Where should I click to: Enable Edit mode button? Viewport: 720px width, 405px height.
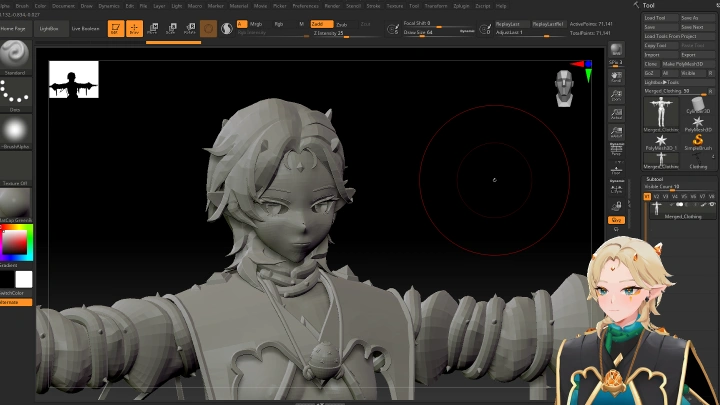click(x=116, y=28)
